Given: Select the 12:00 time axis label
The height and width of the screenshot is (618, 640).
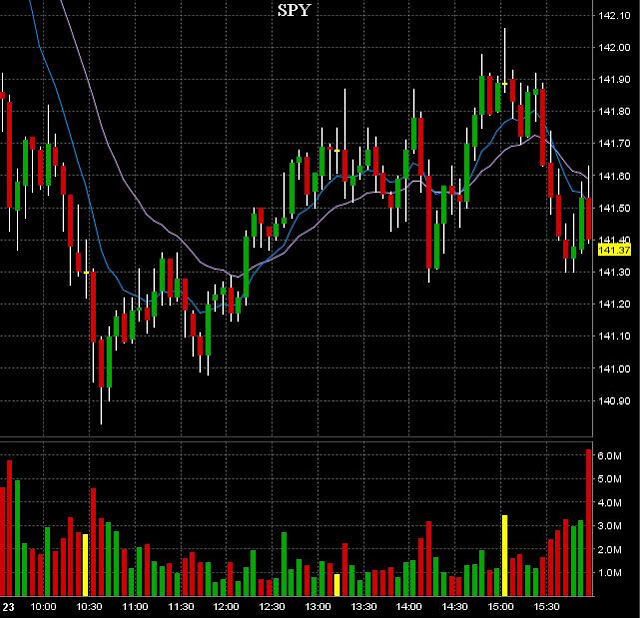Looking at the screenshot, I should pos(226,607).
